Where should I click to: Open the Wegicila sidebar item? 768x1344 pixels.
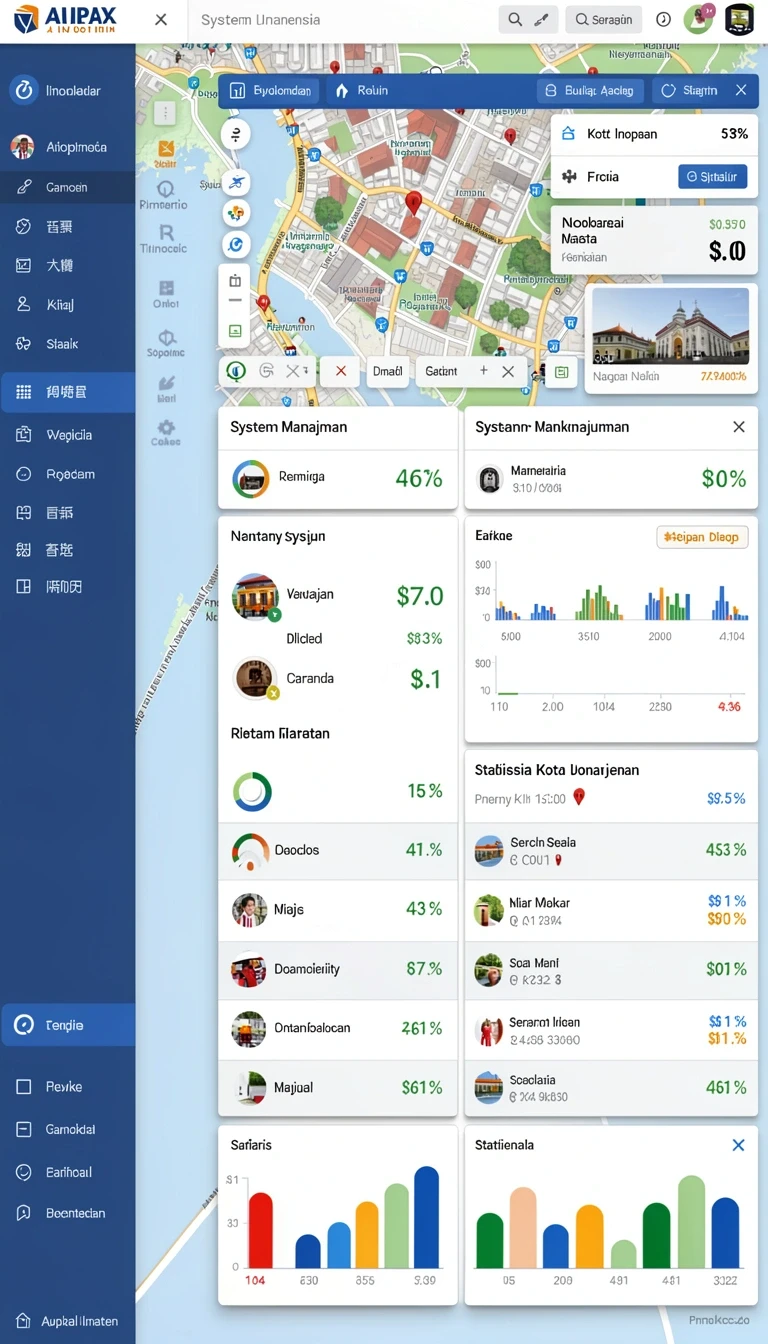(67, 435)
